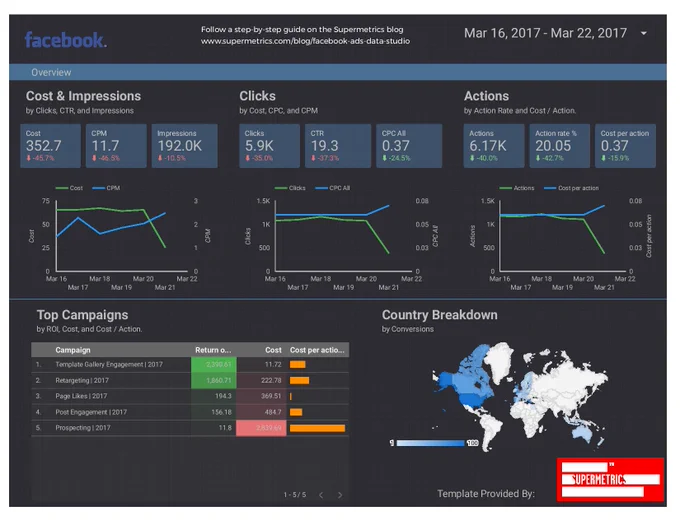The image size is (680, 525).
Task: Go to next page of campaigns table
Action: 340,495
